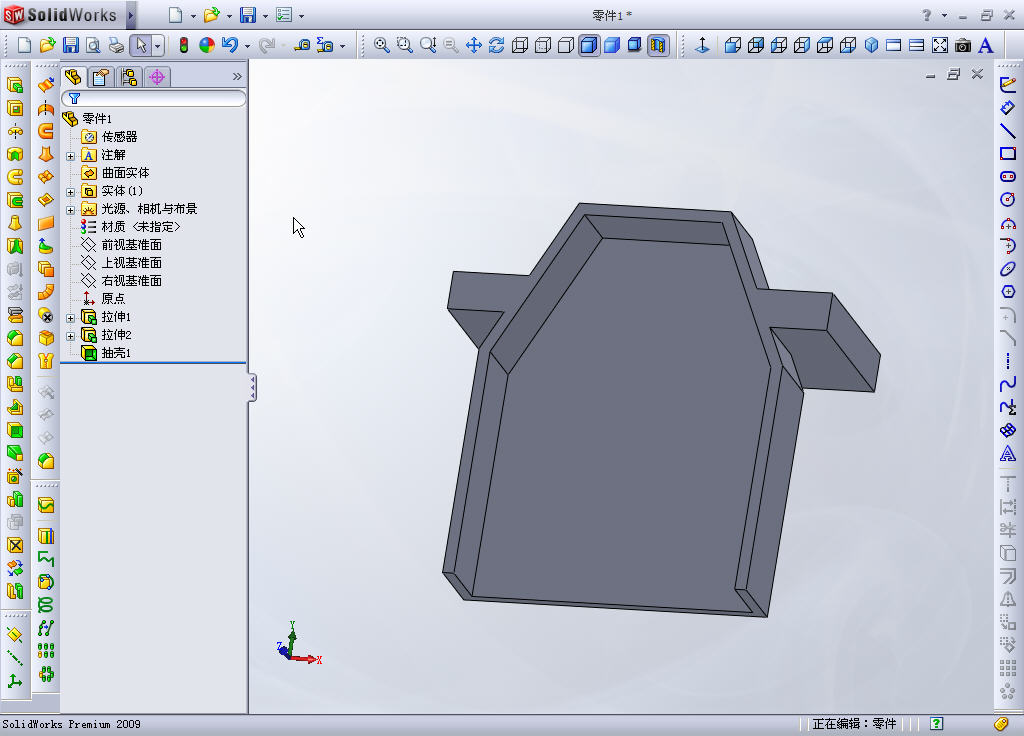This screenshot has width=1024, height=736.
Task: Expand the 光源、相机与布景 node
Action: tap(71, 210)
